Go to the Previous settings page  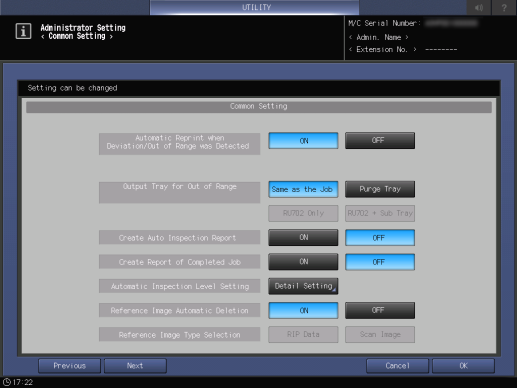pos(69,366)
